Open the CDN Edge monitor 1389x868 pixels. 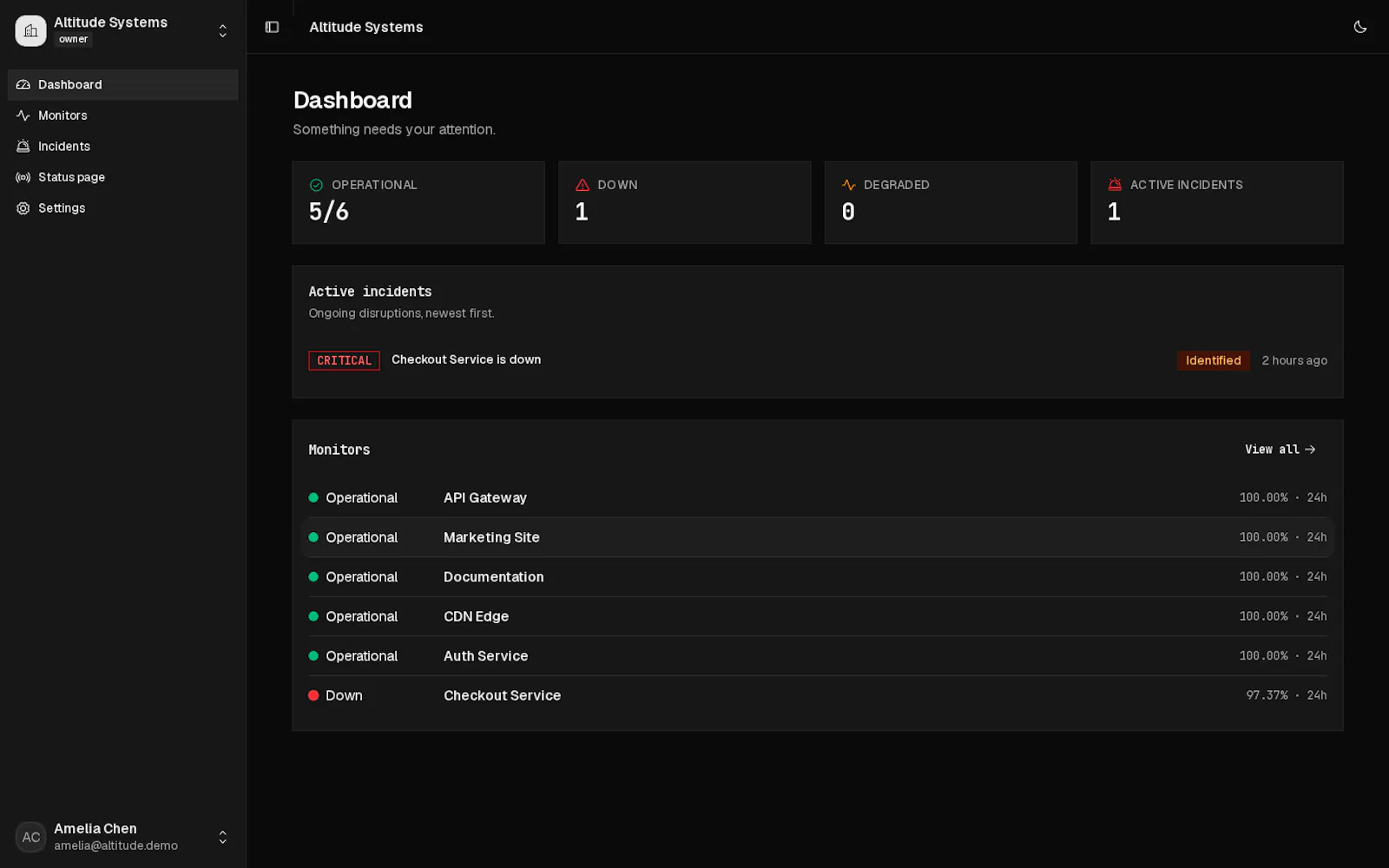click(818, 616)
